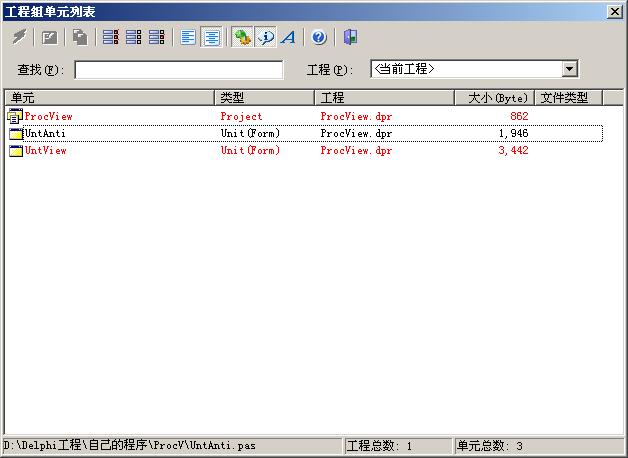The width and height of the screenshot is (628, 458).
Task: Toggle the left-aligned text view button
Action: 188,37
